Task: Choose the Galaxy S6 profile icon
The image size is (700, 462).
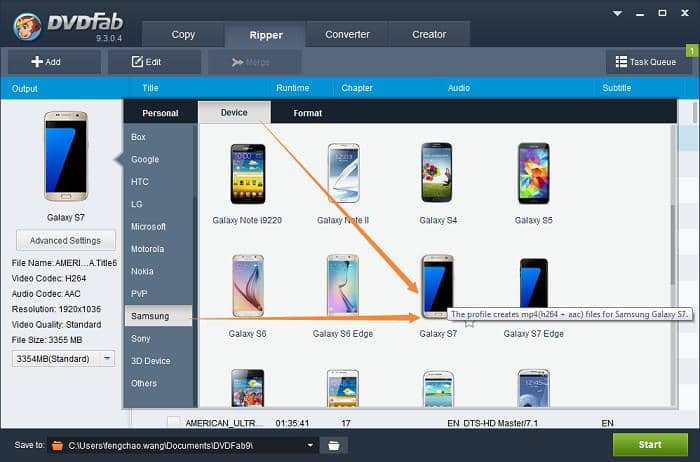Action: 248,286
